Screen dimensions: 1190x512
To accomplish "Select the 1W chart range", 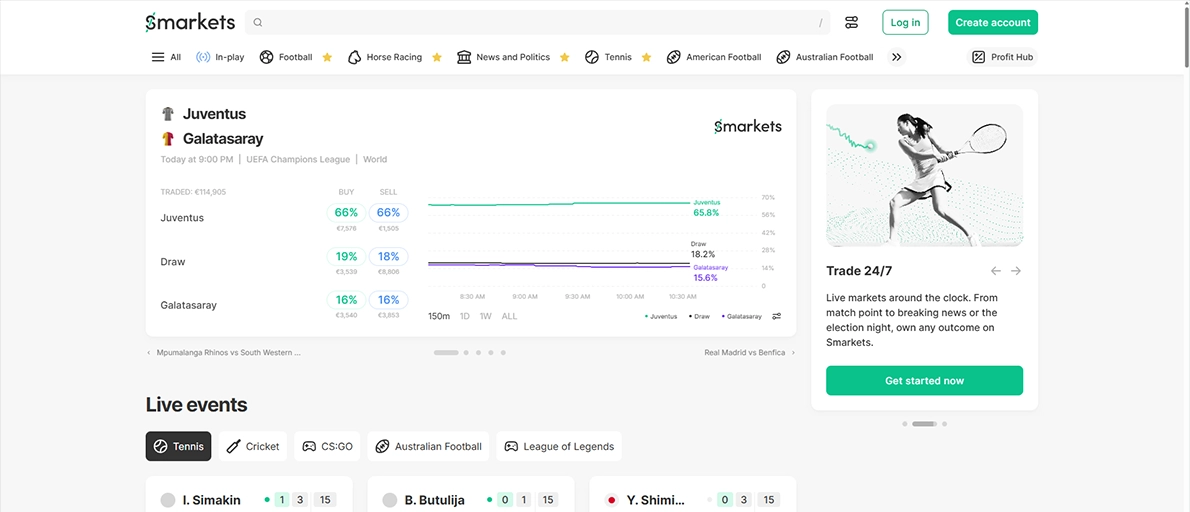I will (486, 316).
